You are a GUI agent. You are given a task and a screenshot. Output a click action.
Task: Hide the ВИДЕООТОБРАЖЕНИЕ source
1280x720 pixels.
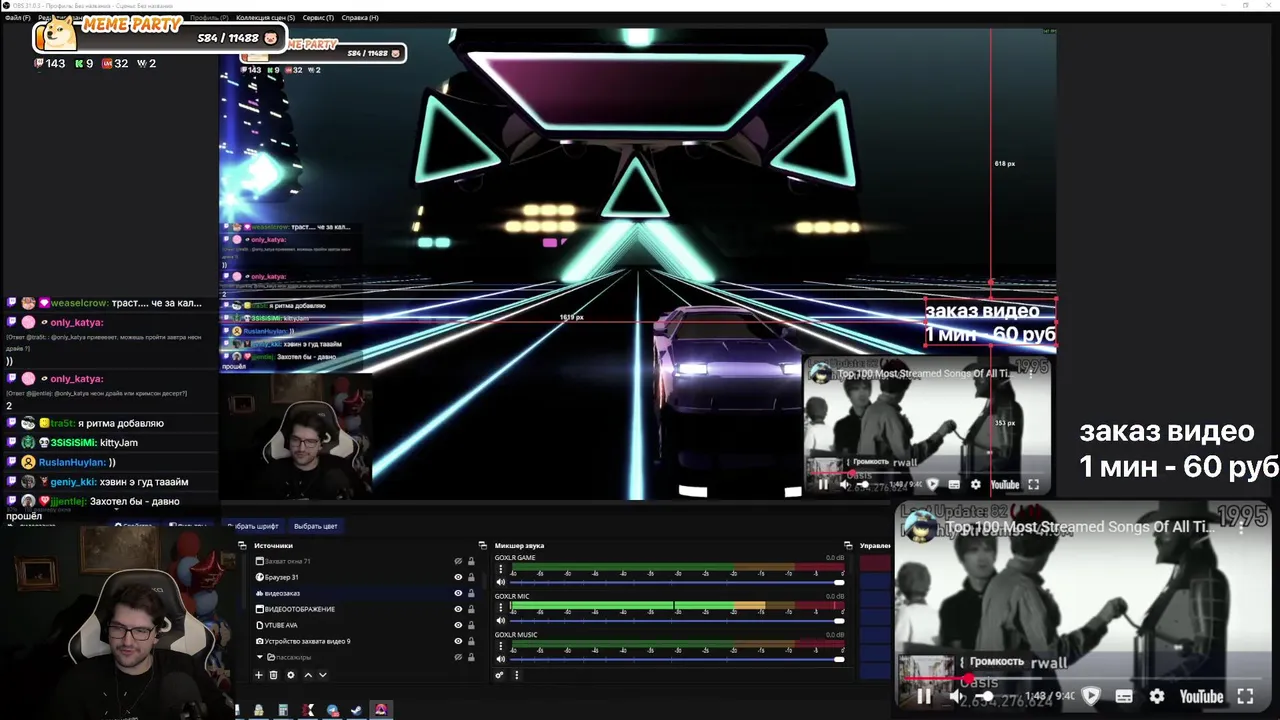pyautogui.click(x=458, y=609)
